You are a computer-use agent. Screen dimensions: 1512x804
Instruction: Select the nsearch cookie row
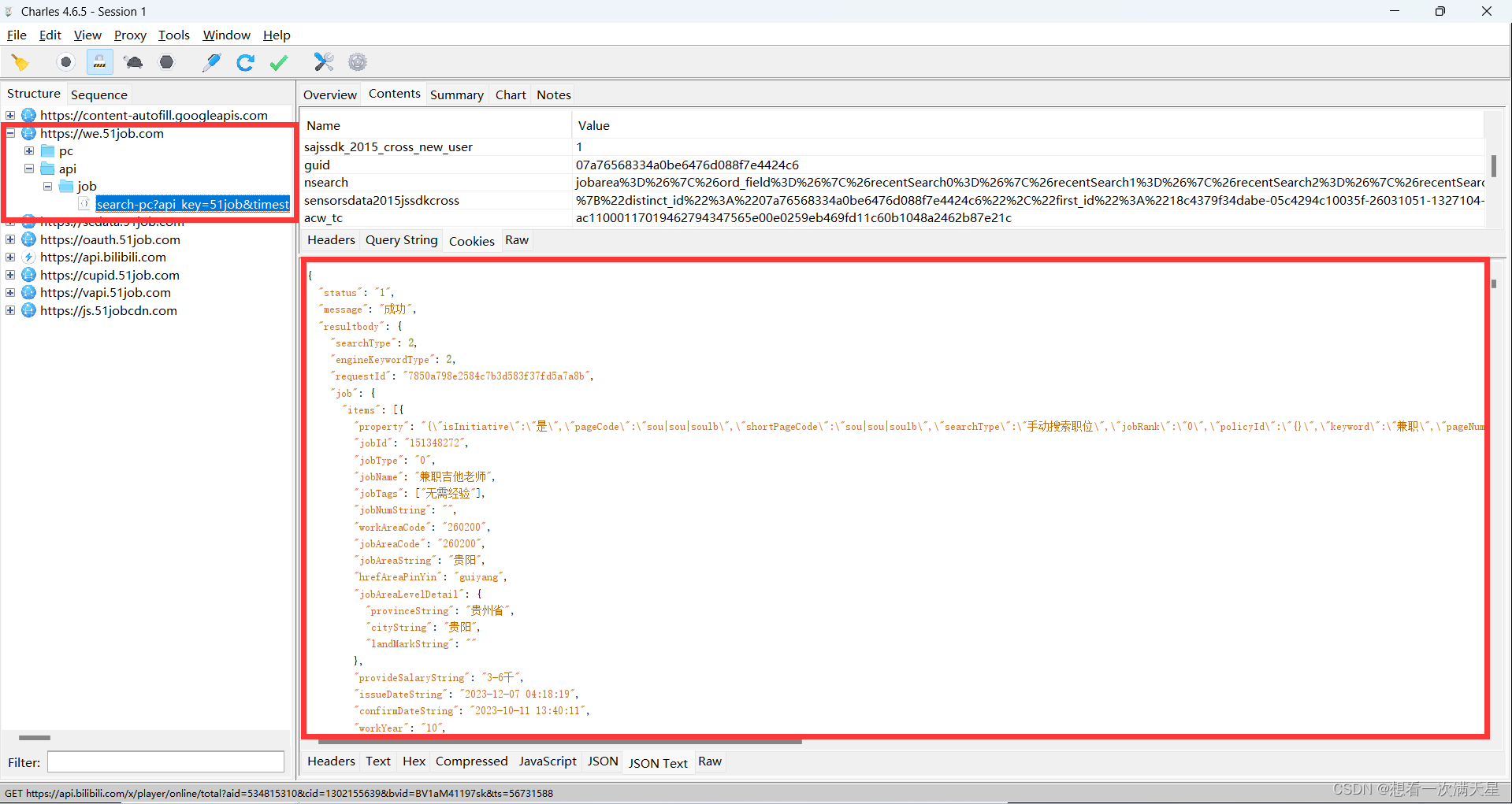coord(893,183)
